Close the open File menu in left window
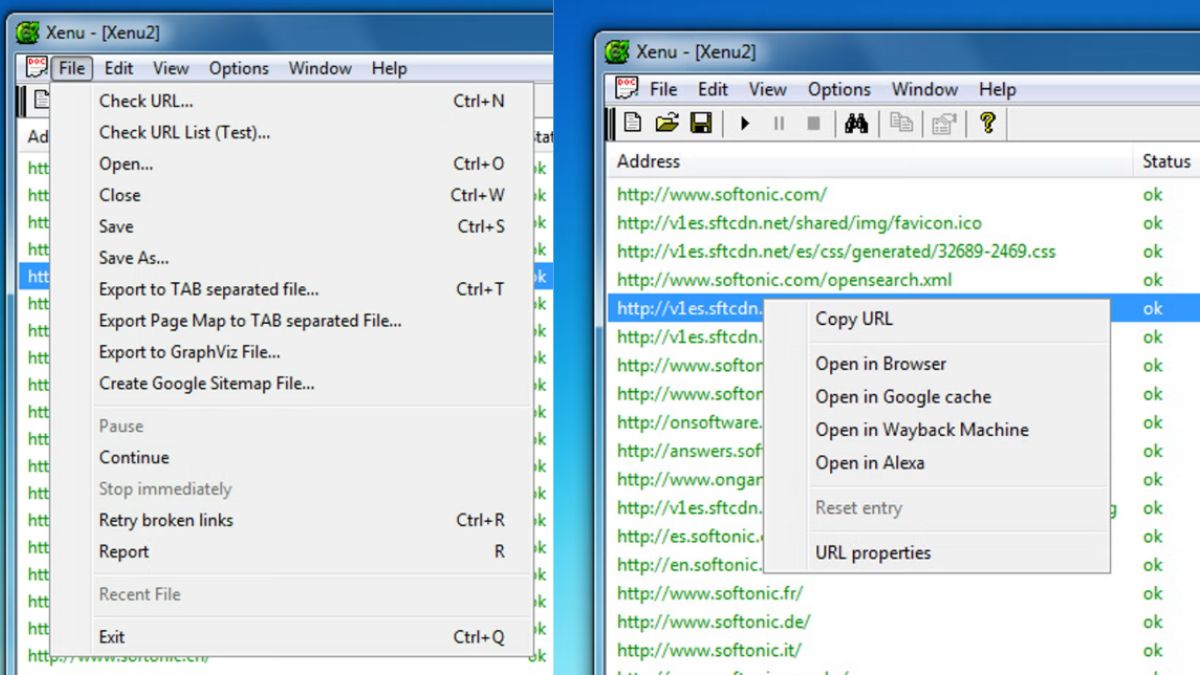 (x=72, y=68)
